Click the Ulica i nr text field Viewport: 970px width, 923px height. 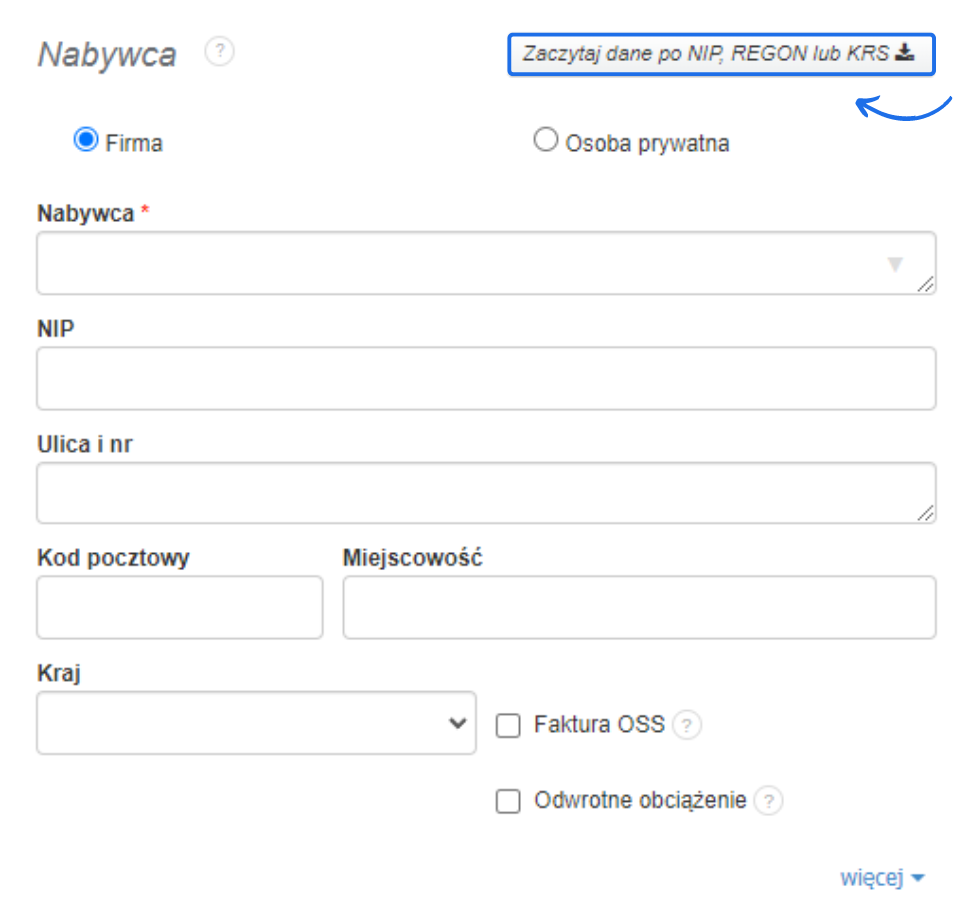point(485,492)
